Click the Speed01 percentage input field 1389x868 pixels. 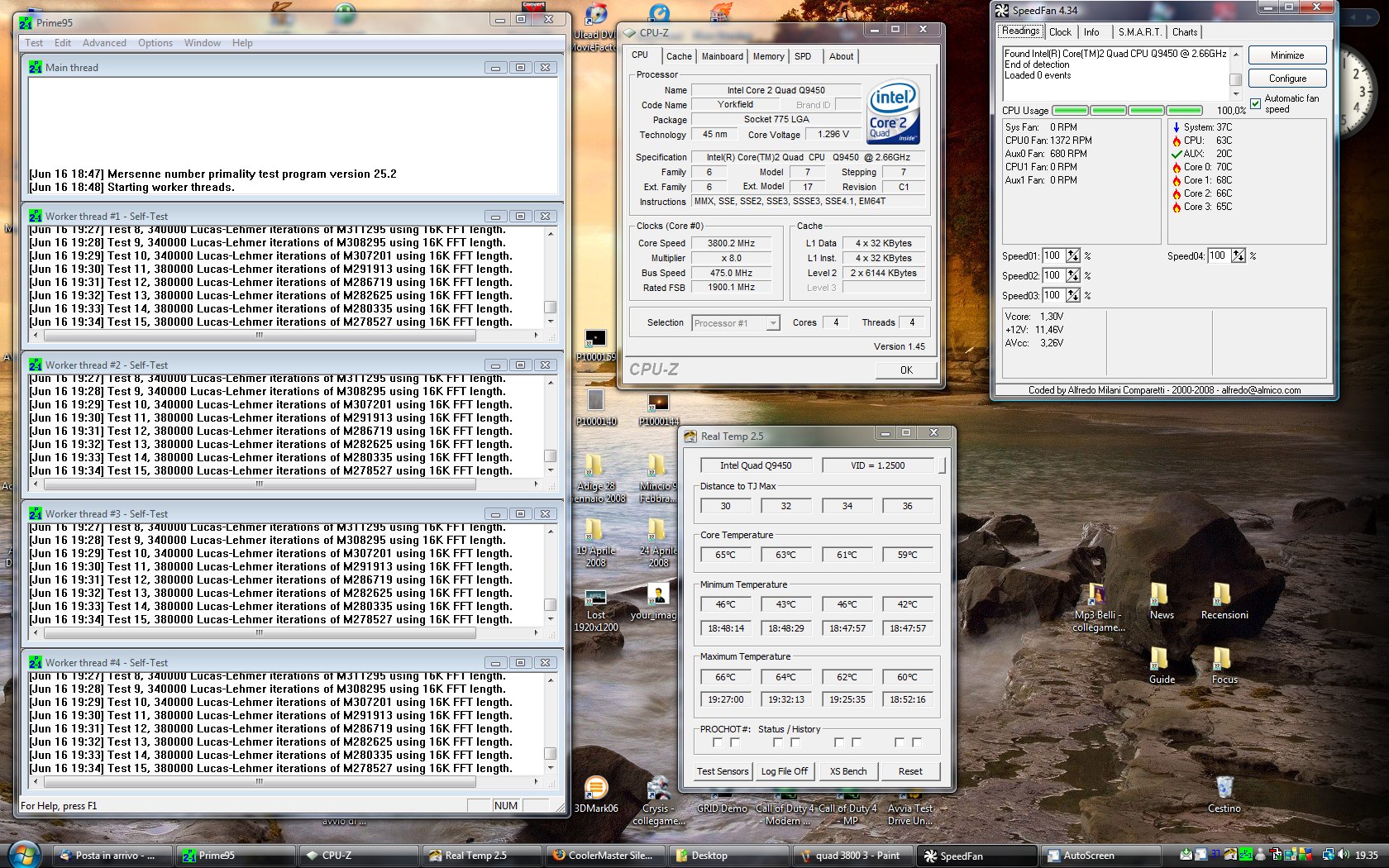(1052, 256)
